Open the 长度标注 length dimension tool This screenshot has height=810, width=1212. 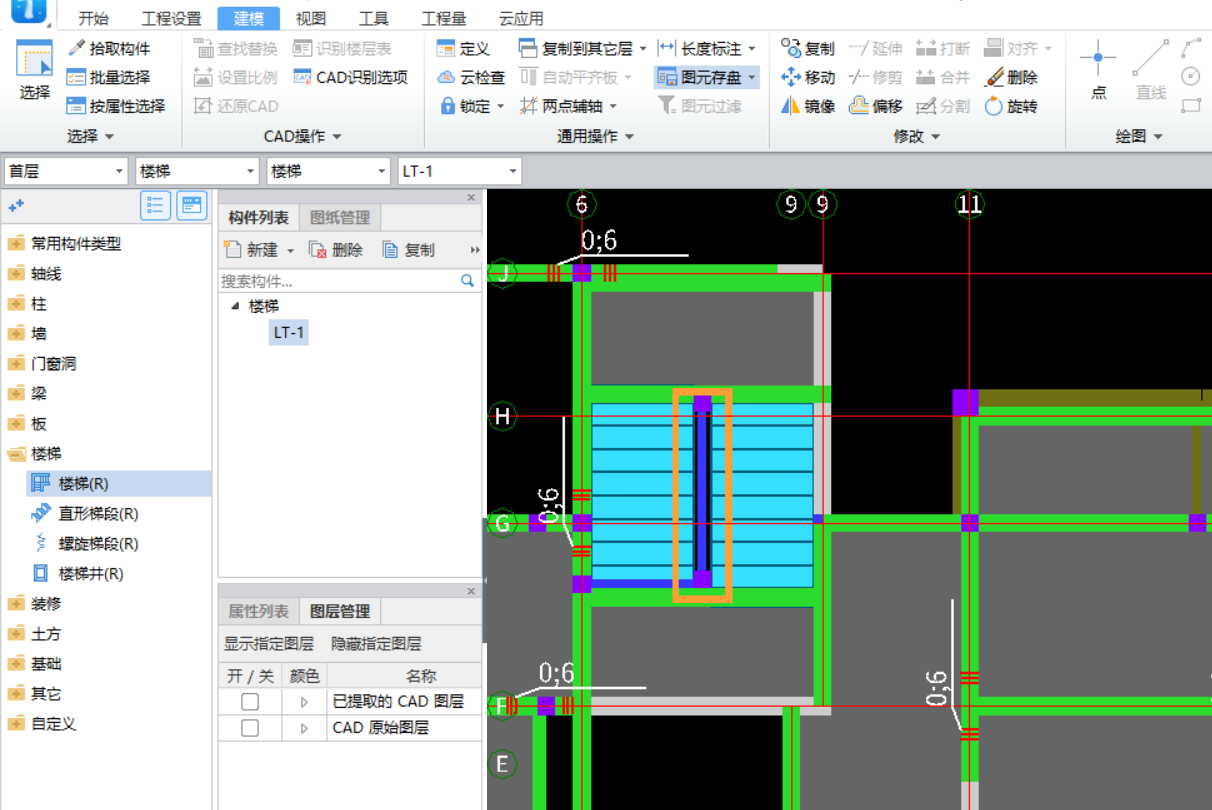point(708,48)
